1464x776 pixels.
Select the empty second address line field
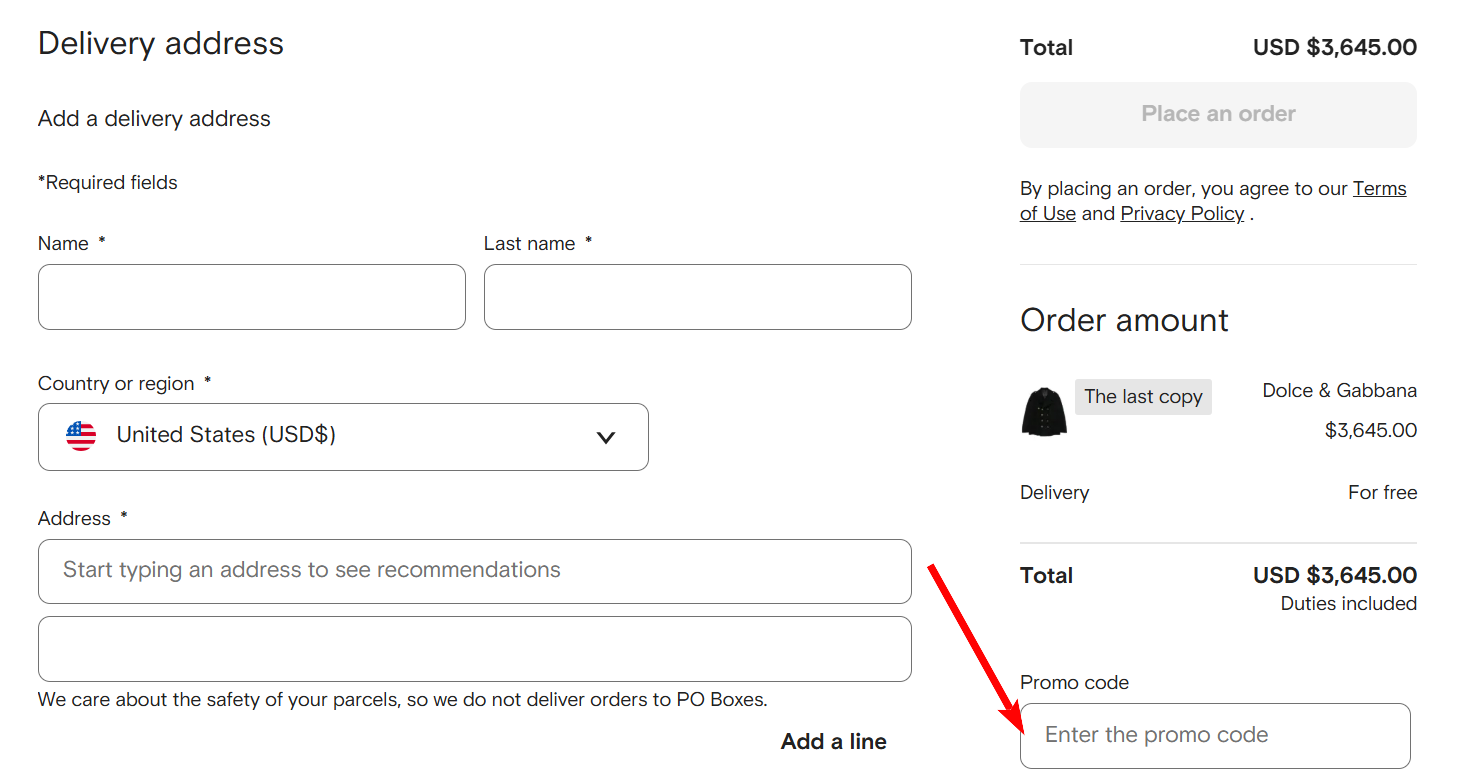point(474,649)
